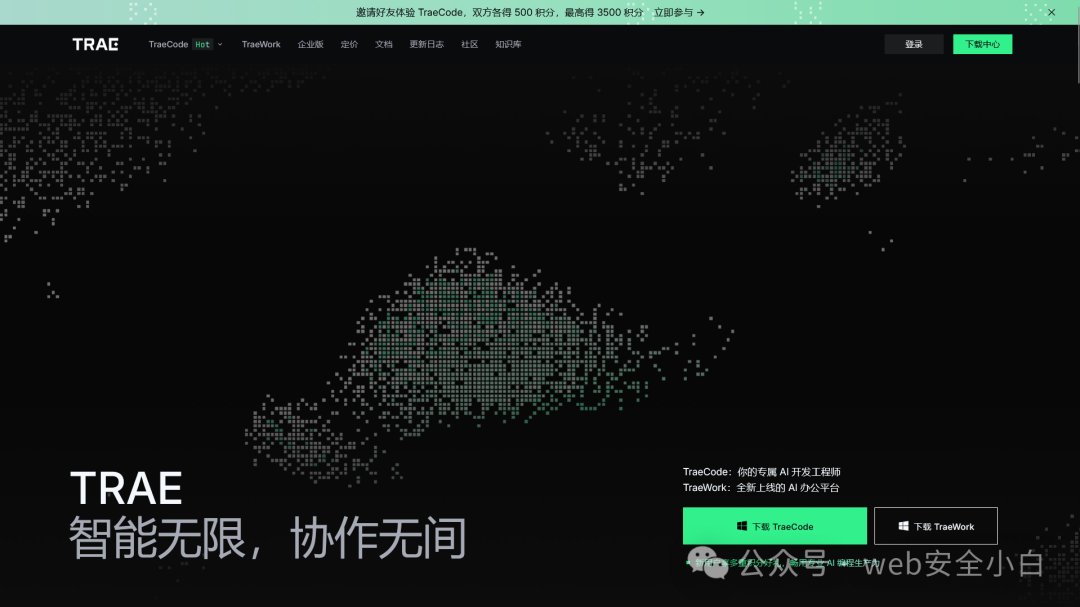Click the arrow next to 立即参与
This screenshot has height=607, width=1080.
click(x=700, y=12)
